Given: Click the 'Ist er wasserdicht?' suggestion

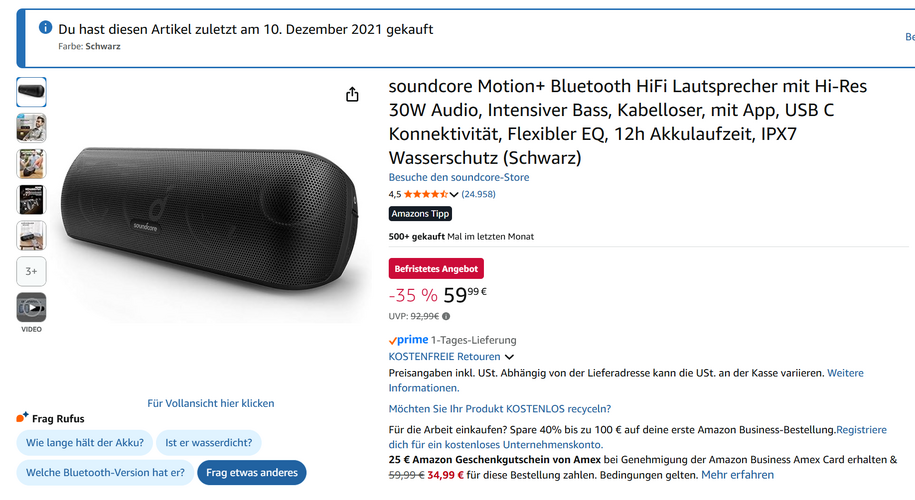Looking at the screenshot, I should coord(208,442).
